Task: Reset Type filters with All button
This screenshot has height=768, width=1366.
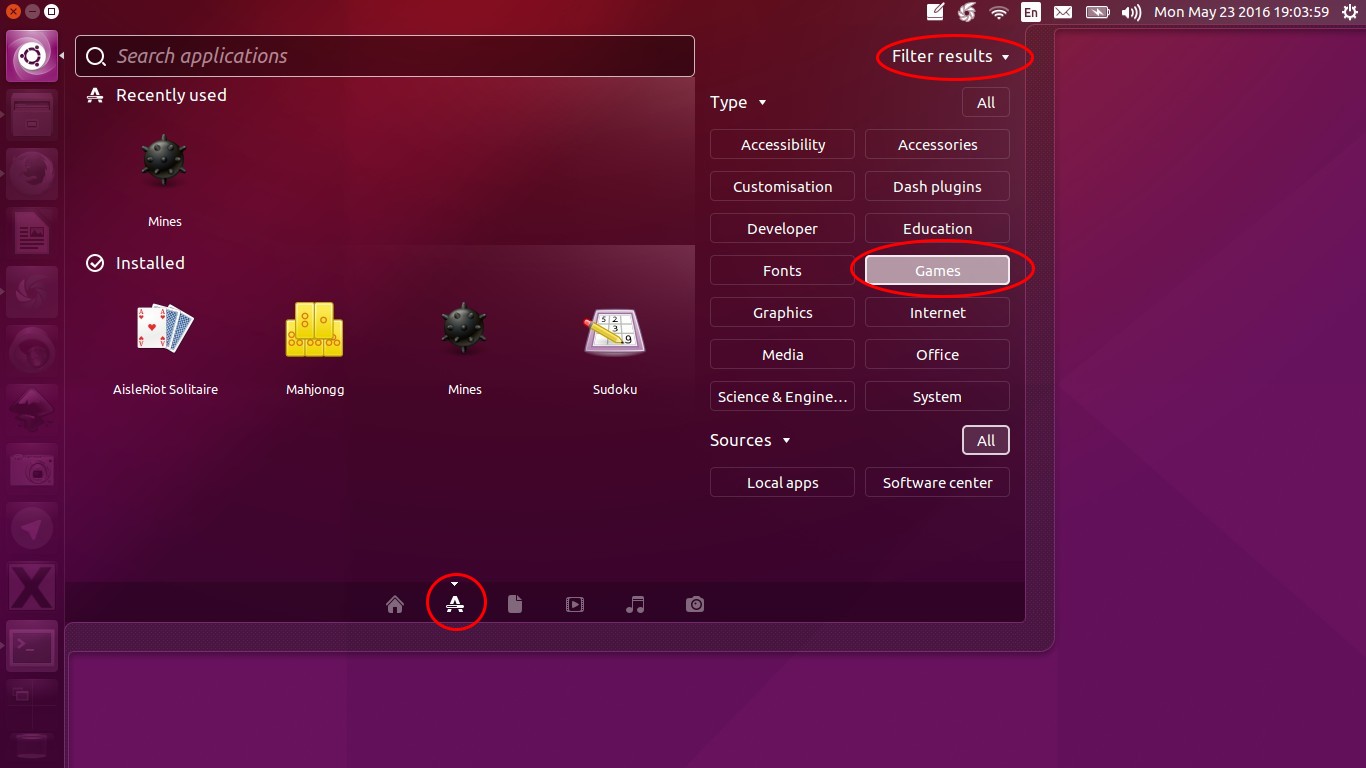Action: tap(986, 102)
